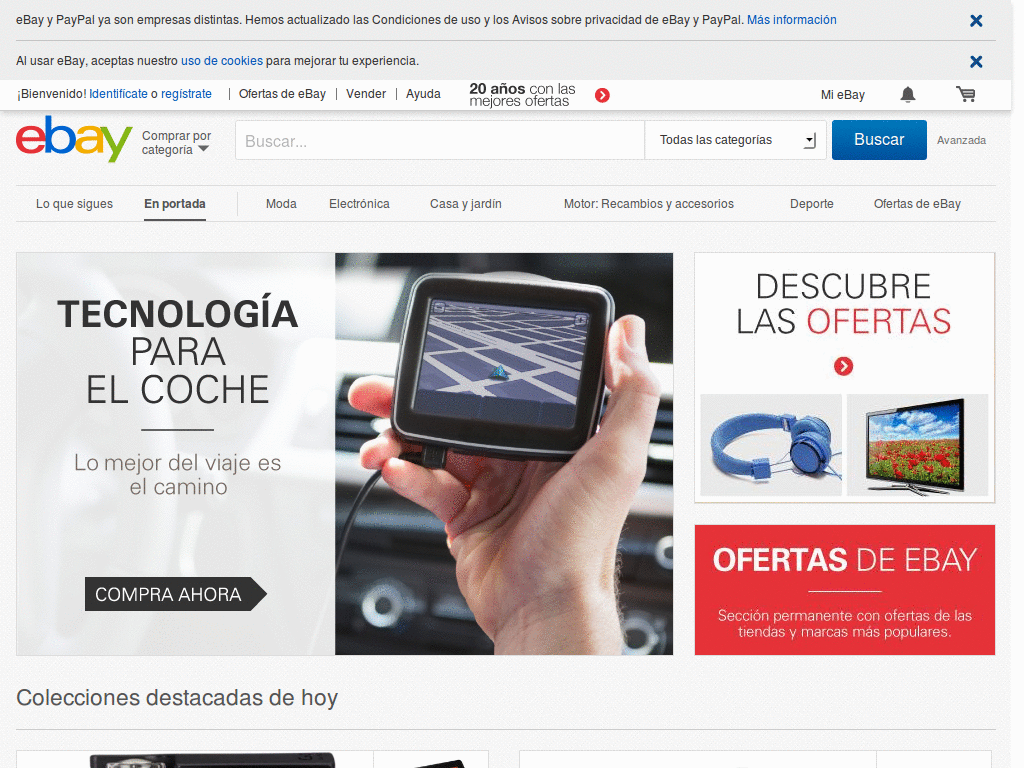Expand Comprar por categoría menu
1024x768 pixels.
click(x=176, y=142)
